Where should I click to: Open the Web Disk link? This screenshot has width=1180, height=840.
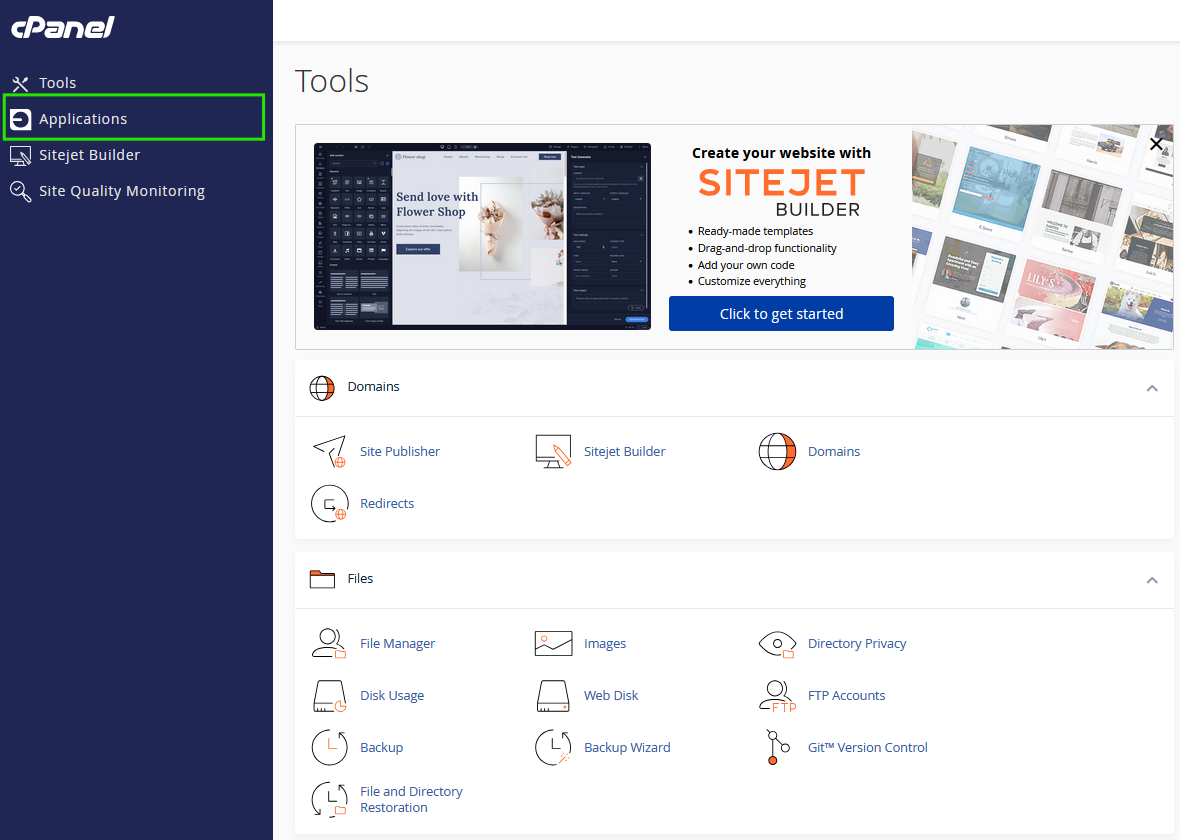pyautogui.click(x=611, y=695)
